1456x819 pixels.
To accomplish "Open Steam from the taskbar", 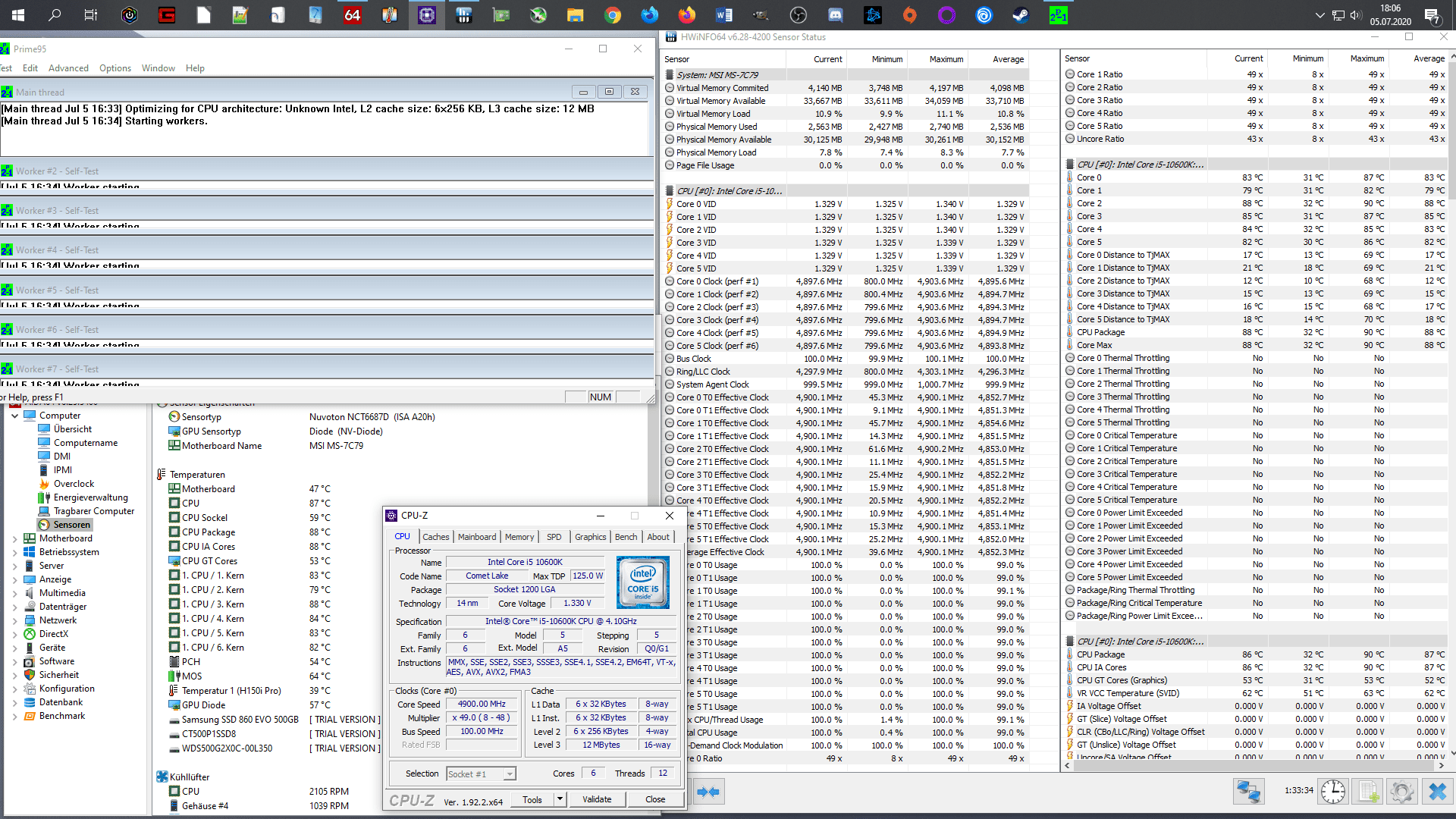I will pyautogui.click(x=1021, y=15).
